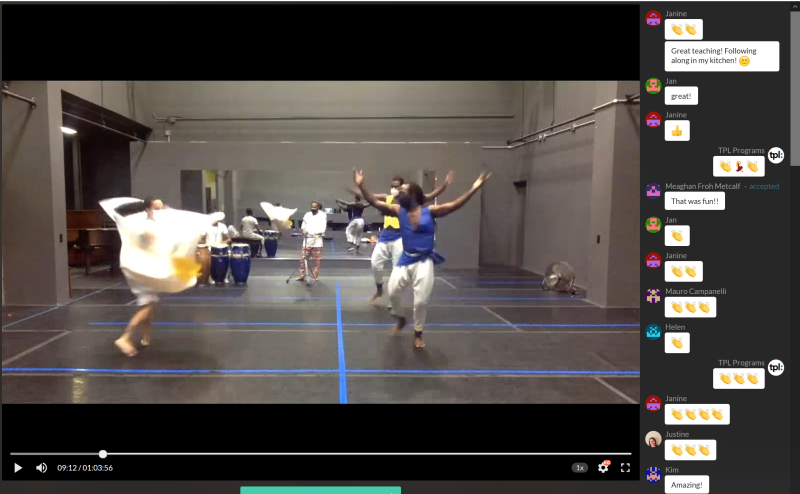Select Kim's 'Amazing!' message
The width and height of the screenshot is (800, 494).
click(686, 485)
